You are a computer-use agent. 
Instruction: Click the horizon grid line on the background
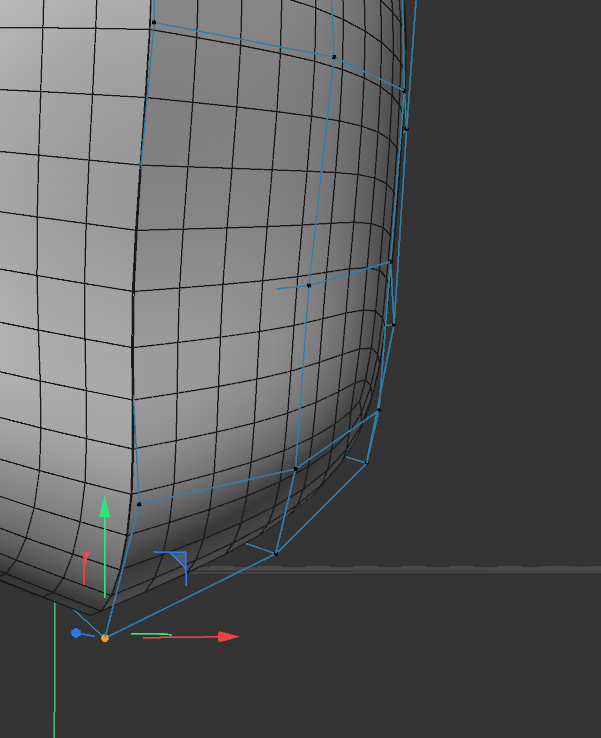pyautogui.click(x=394, y=570)
